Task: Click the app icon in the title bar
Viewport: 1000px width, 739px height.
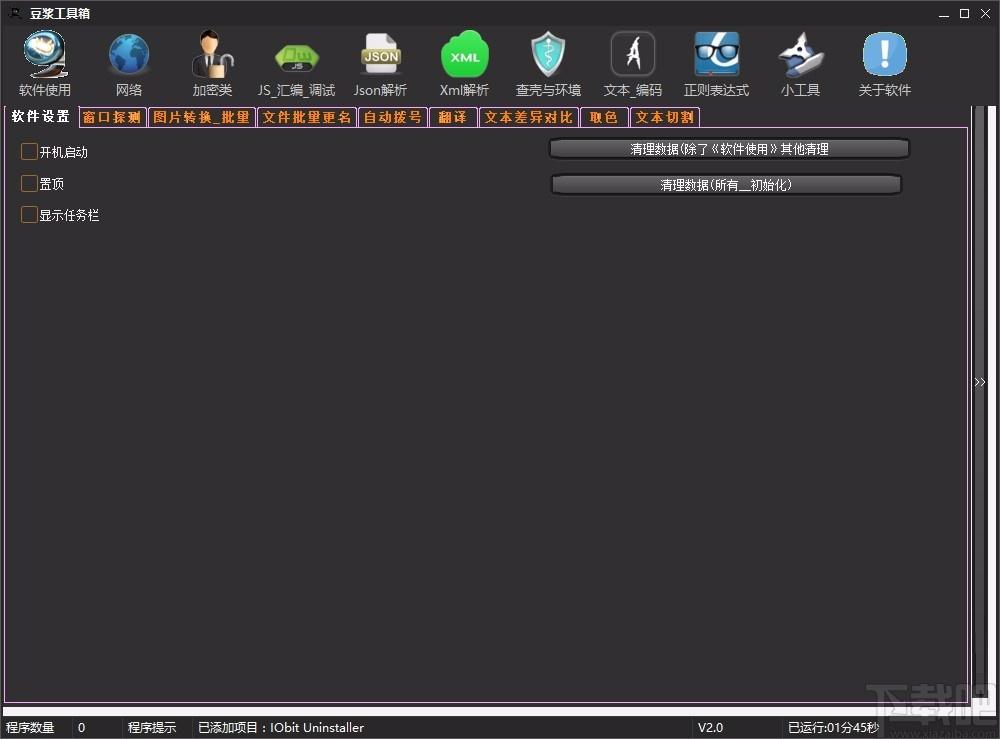Action: [x=15, y=13]
